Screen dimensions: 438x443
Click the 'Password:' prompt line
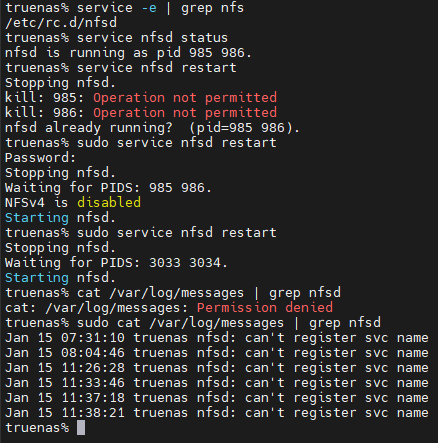(x=41, y=158)
